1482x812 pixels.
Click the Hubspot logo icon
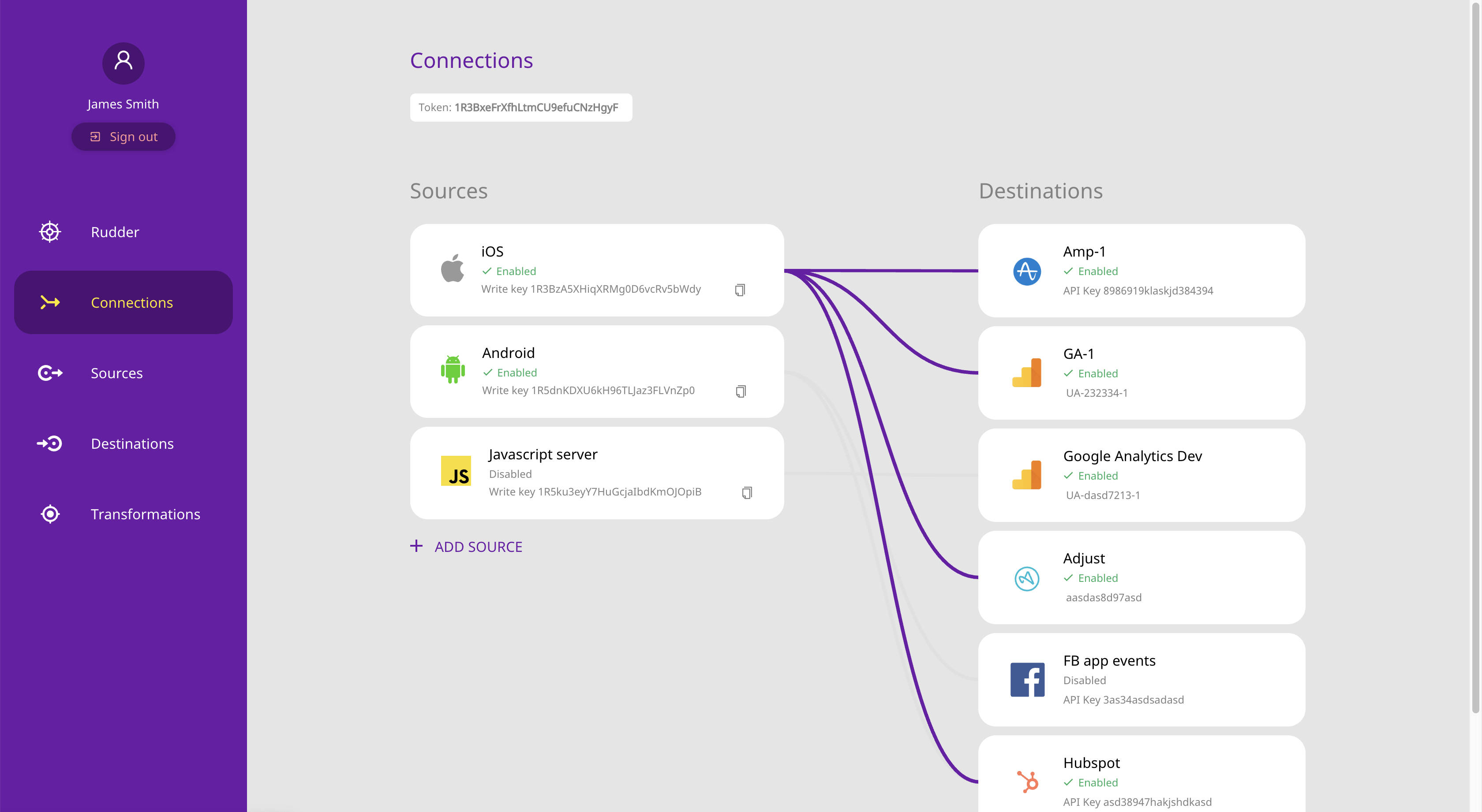click(1027, 782)
